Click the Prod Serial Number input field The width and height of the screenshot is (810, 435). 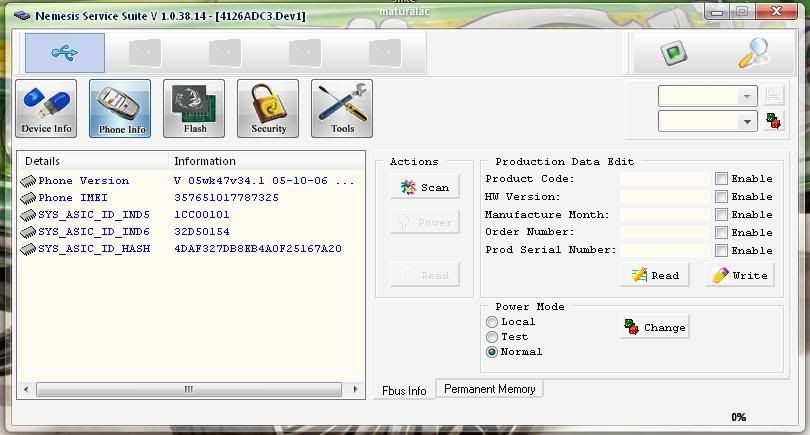tap(665, 251)
